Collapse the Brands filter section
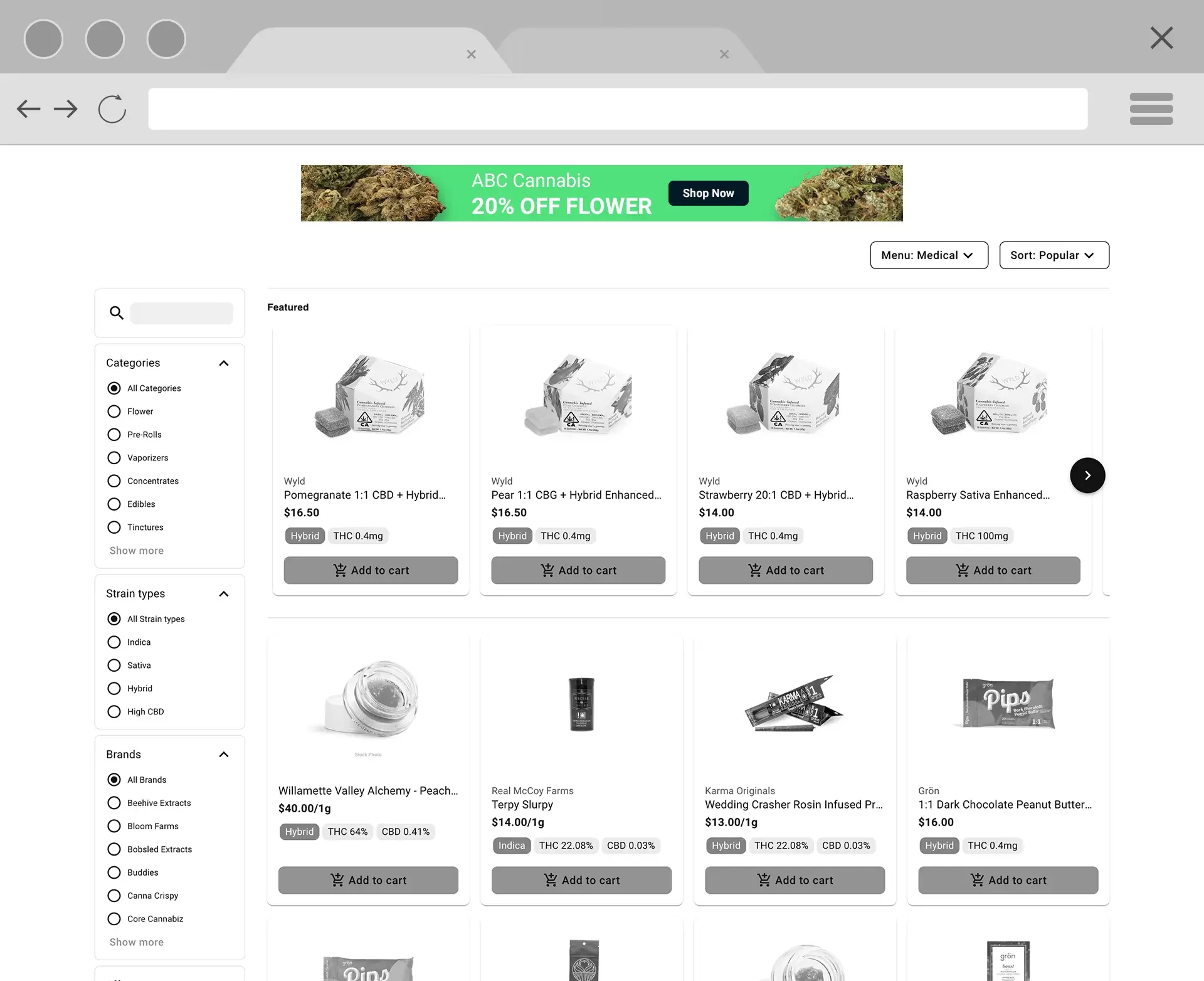 coord(224,755)
